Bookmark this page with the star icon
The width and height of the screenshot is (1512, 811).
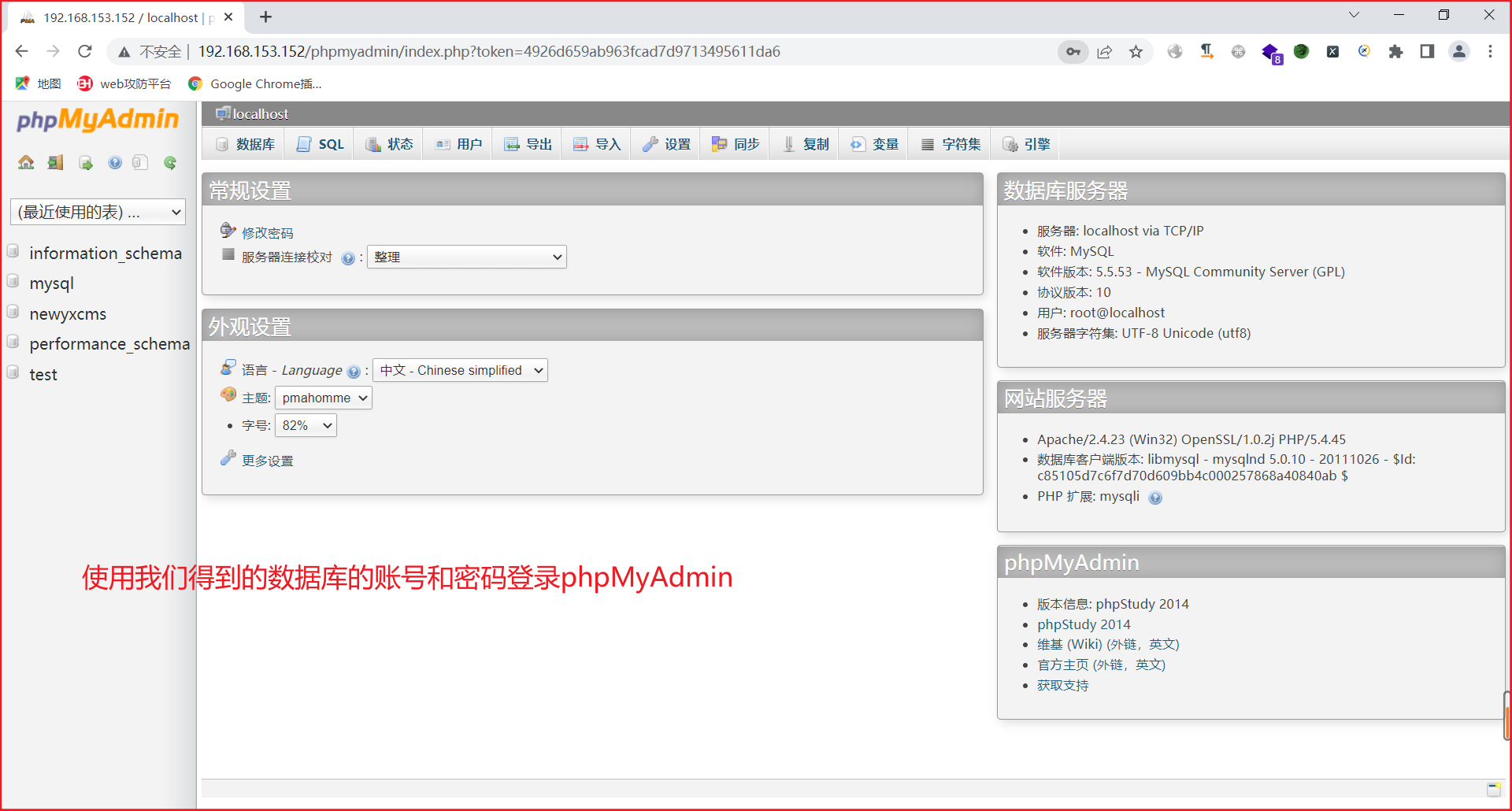click(1136, 51)
